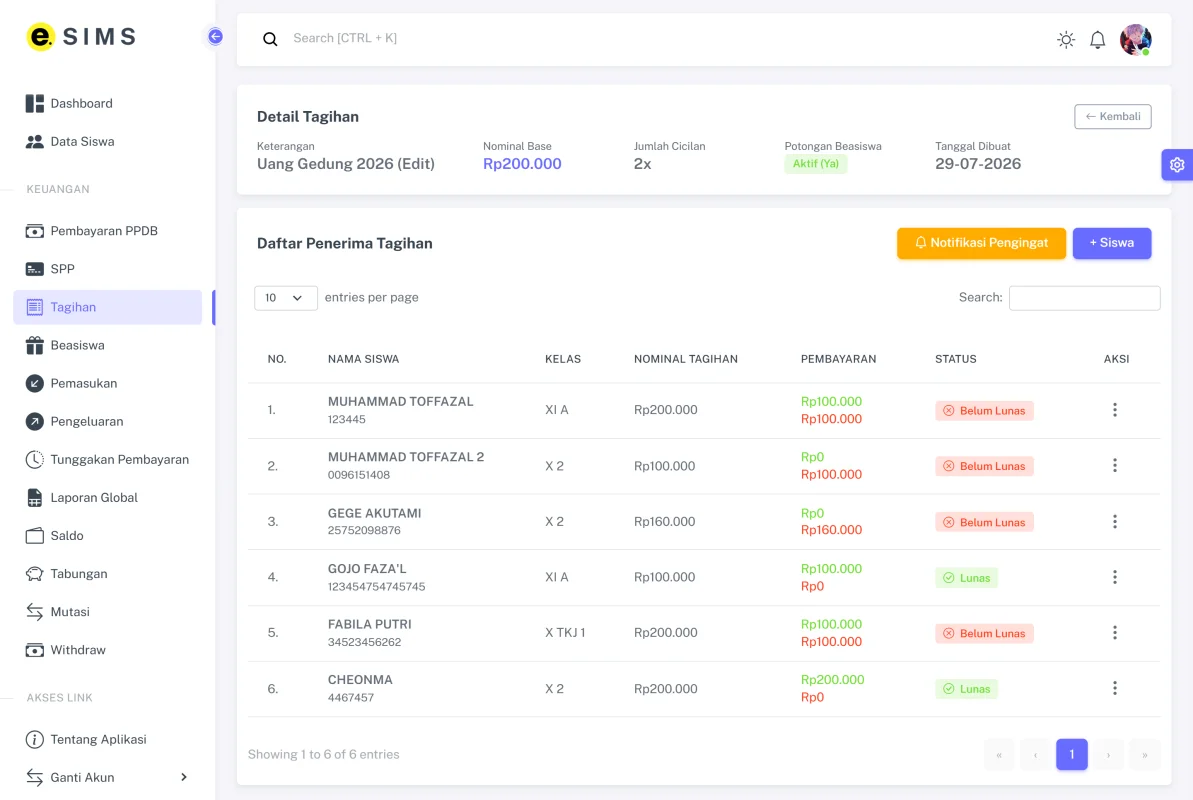Open row actions for CHEONMA
Image resolution: width=1193 pixels, height=800 pixels.
1115,688
